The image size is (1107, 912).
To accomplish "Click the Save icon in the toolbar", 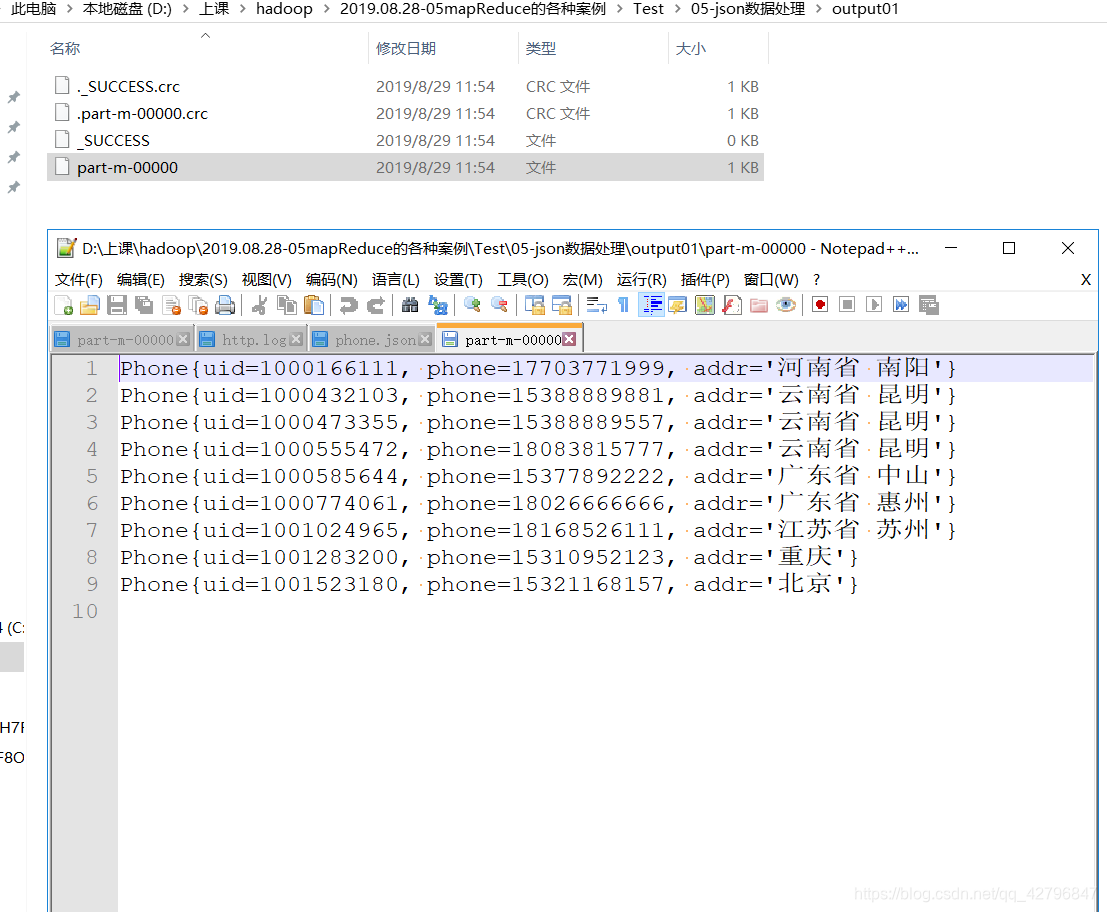I will point(116,306).
